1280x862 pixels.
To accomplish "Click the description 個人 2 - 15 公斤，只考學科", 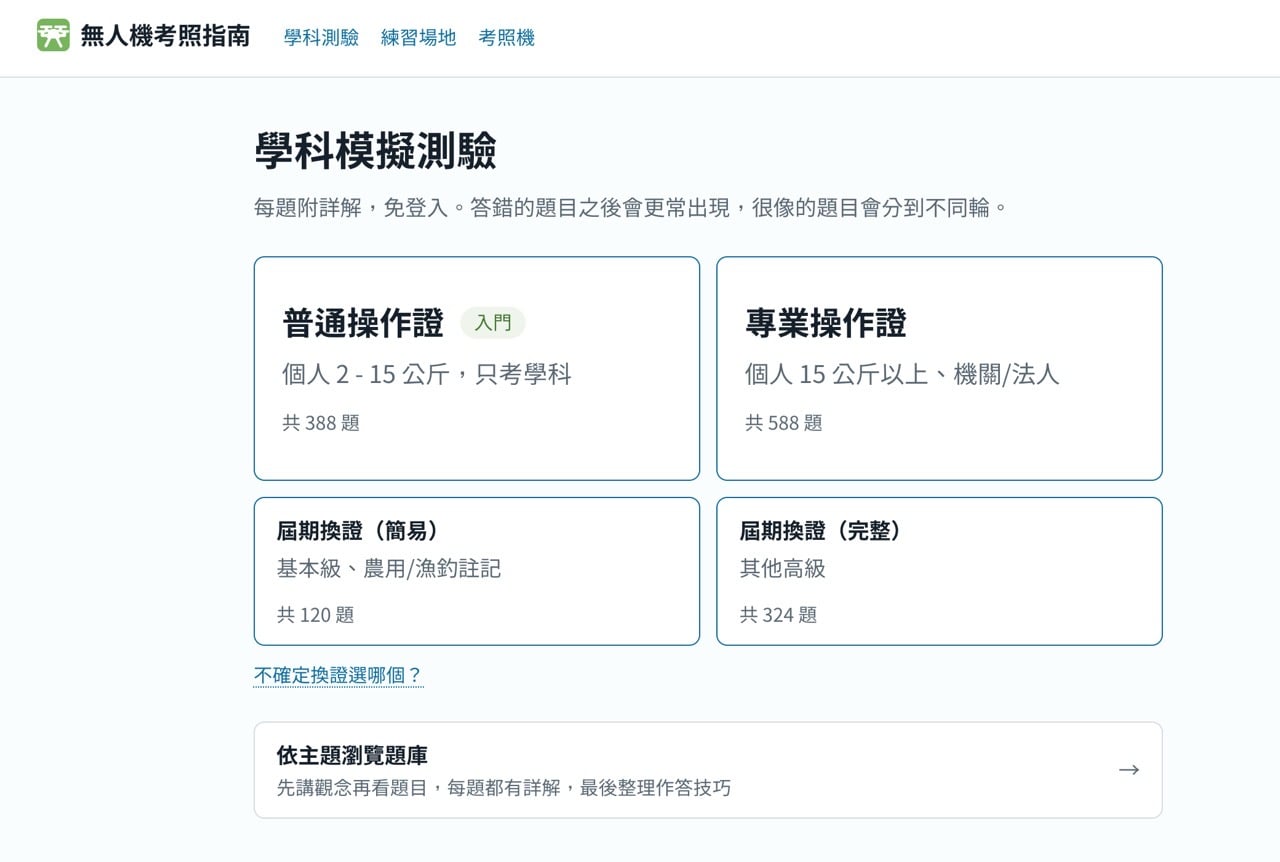I will (427, 375).
